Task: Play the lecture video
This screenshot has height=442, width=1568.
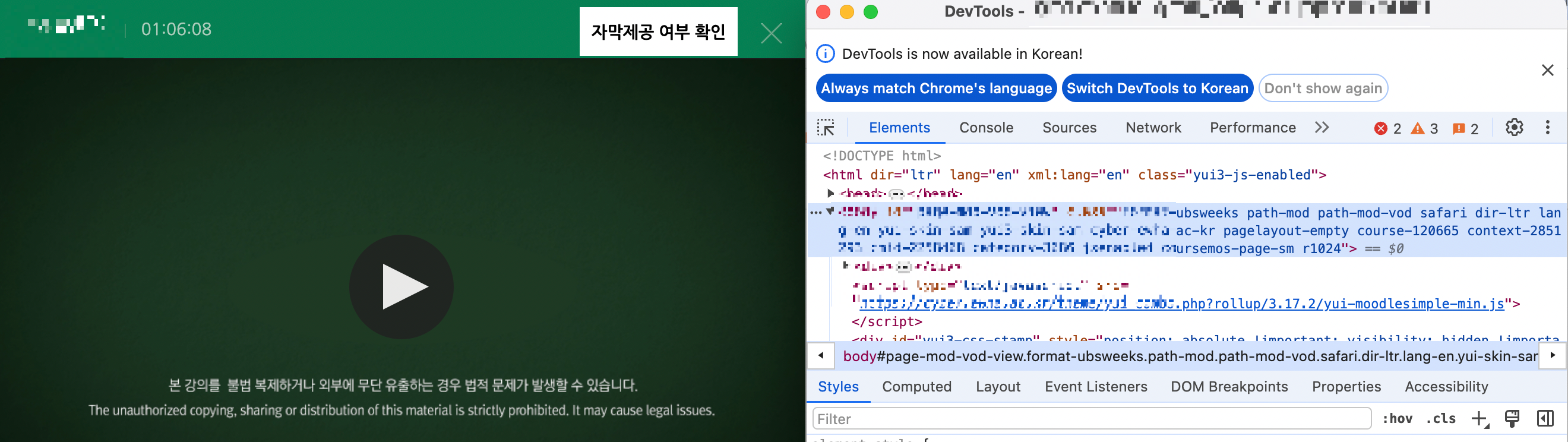Action: click(x=401, y=286)
